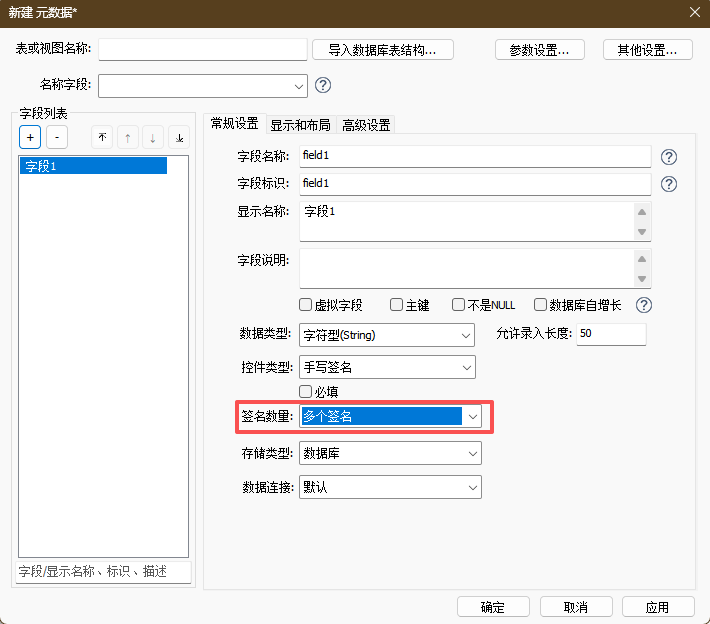
Task: Click scroll down arrow in 显示名称 box
Action: tap(642, 232)
